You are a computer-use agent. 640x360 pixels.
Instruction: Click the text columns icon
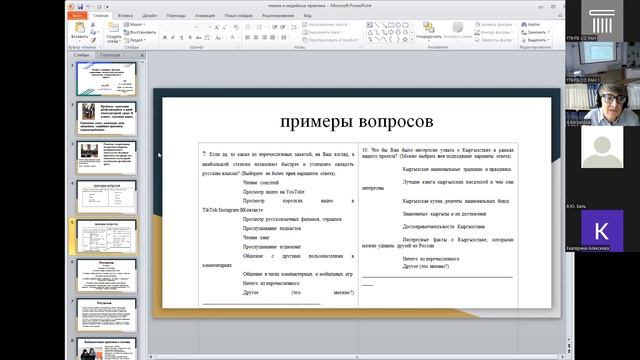click(284, 38)
